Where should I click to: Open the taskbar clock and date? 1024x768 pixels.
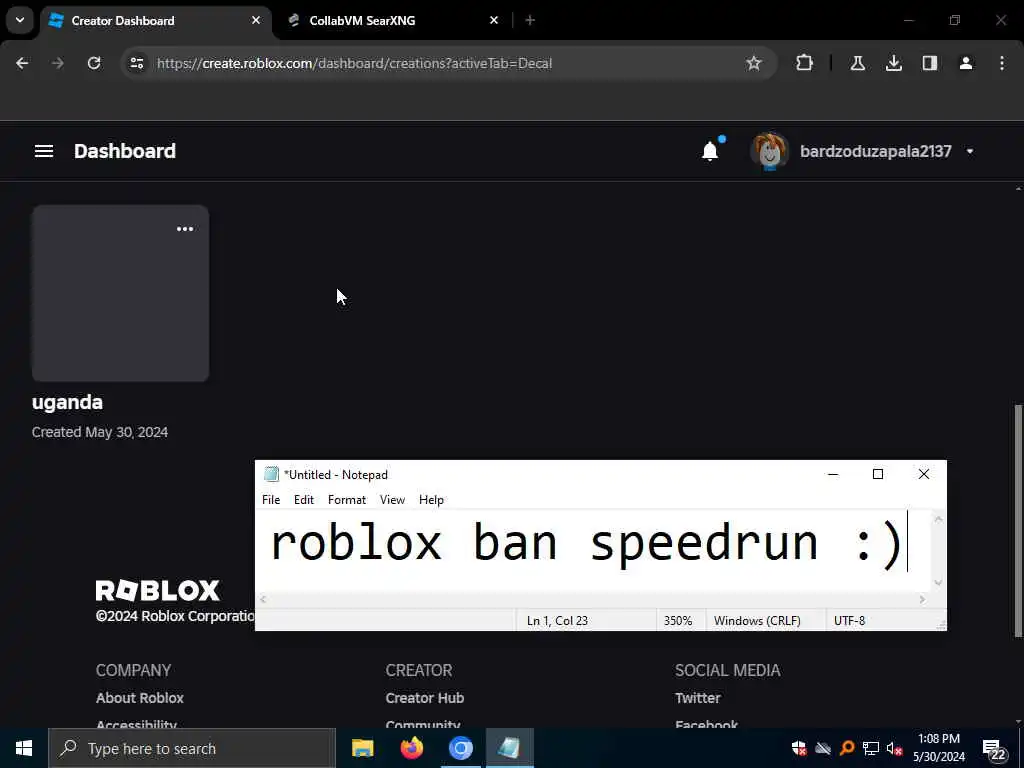coord(939,748)
